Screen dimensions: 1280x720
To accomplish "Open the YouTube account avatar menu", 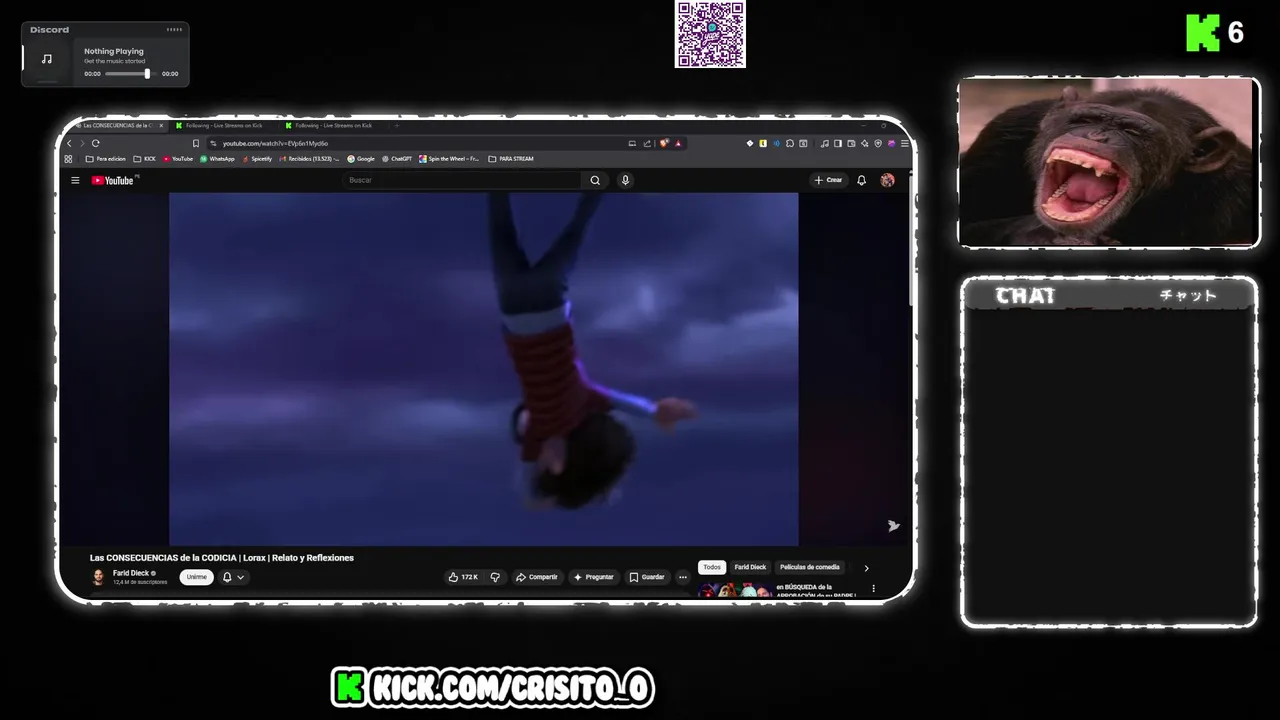I will (887, 180).
